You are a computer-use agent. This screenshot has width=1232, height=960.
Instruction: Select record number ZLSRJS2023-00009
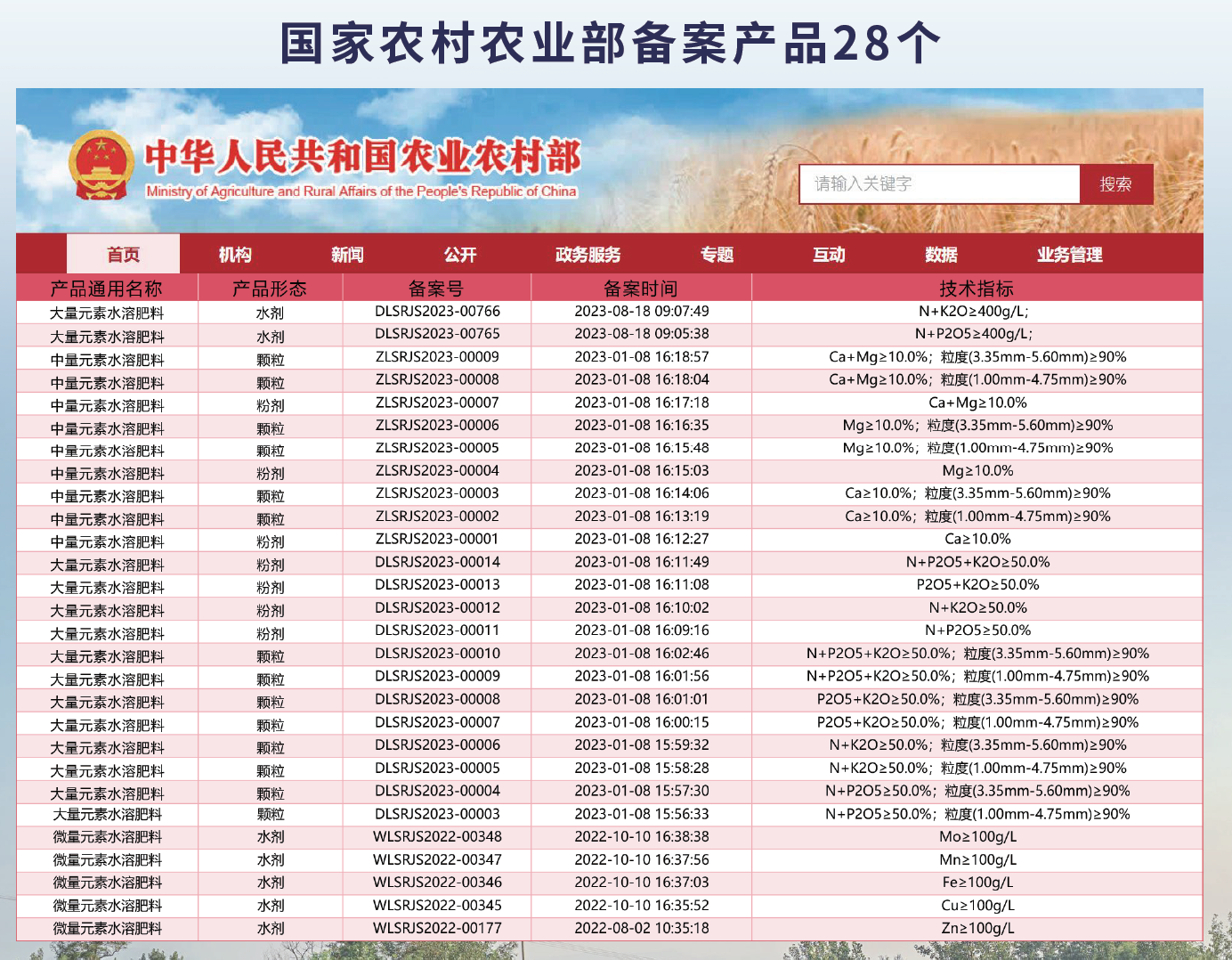437,356
